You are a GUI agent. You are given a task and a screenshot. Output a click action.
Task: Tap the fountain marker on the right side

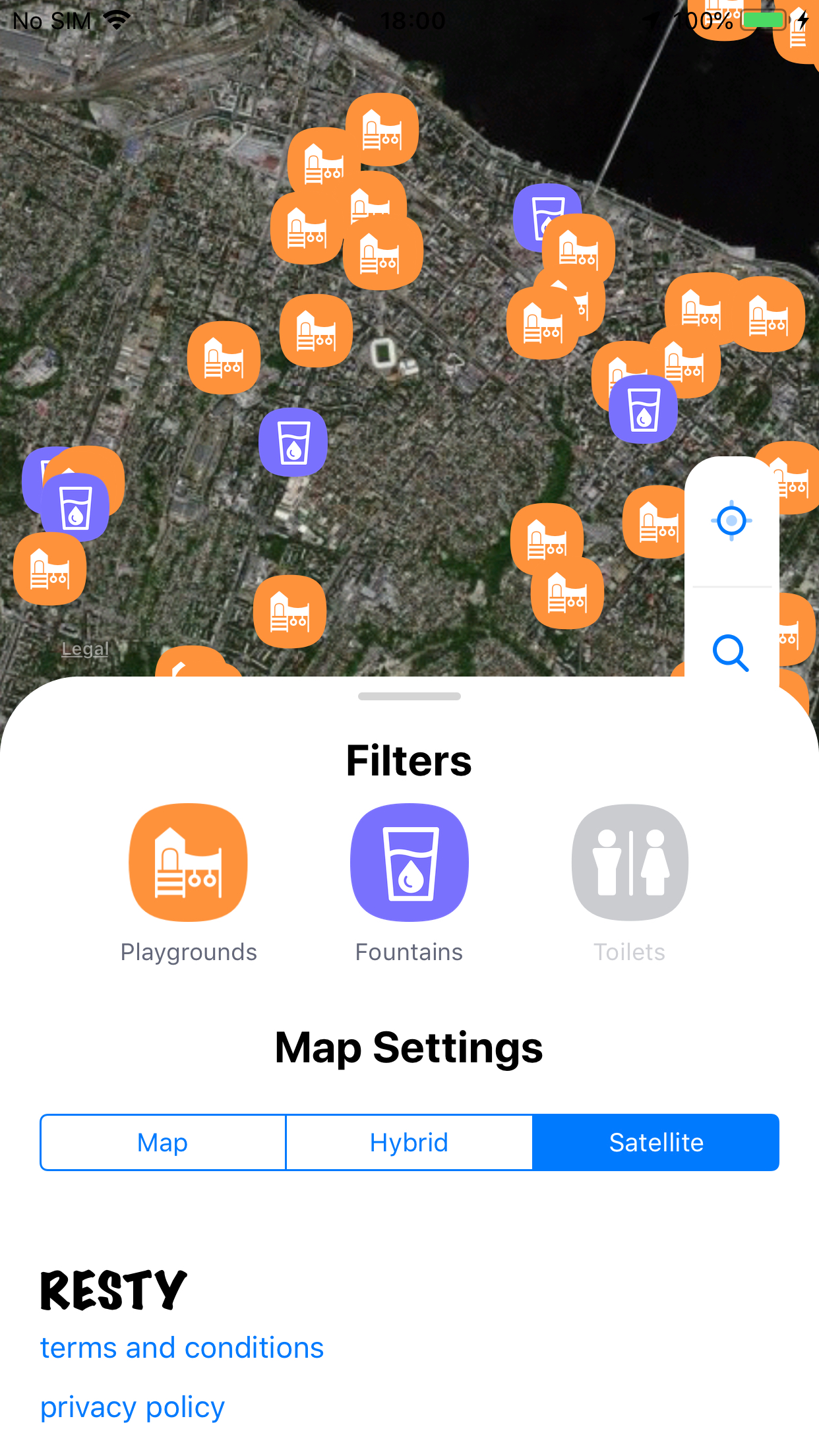point(644,409)
